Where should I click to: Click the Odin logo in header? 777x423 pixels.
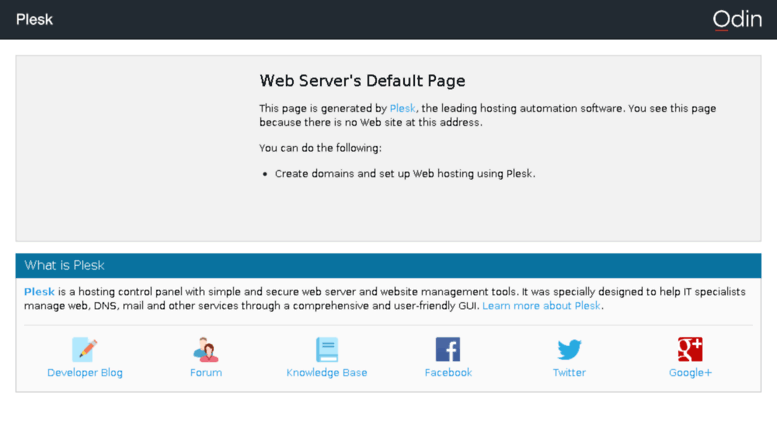[737, 20]
